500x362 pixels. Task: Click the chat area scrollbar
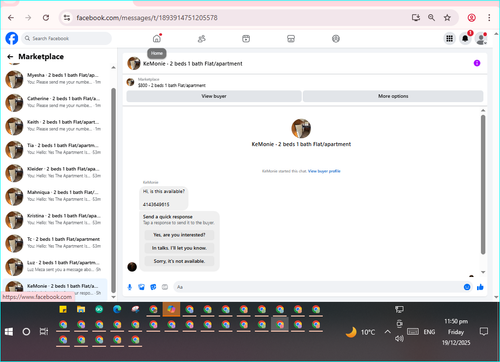coord(483,184)
